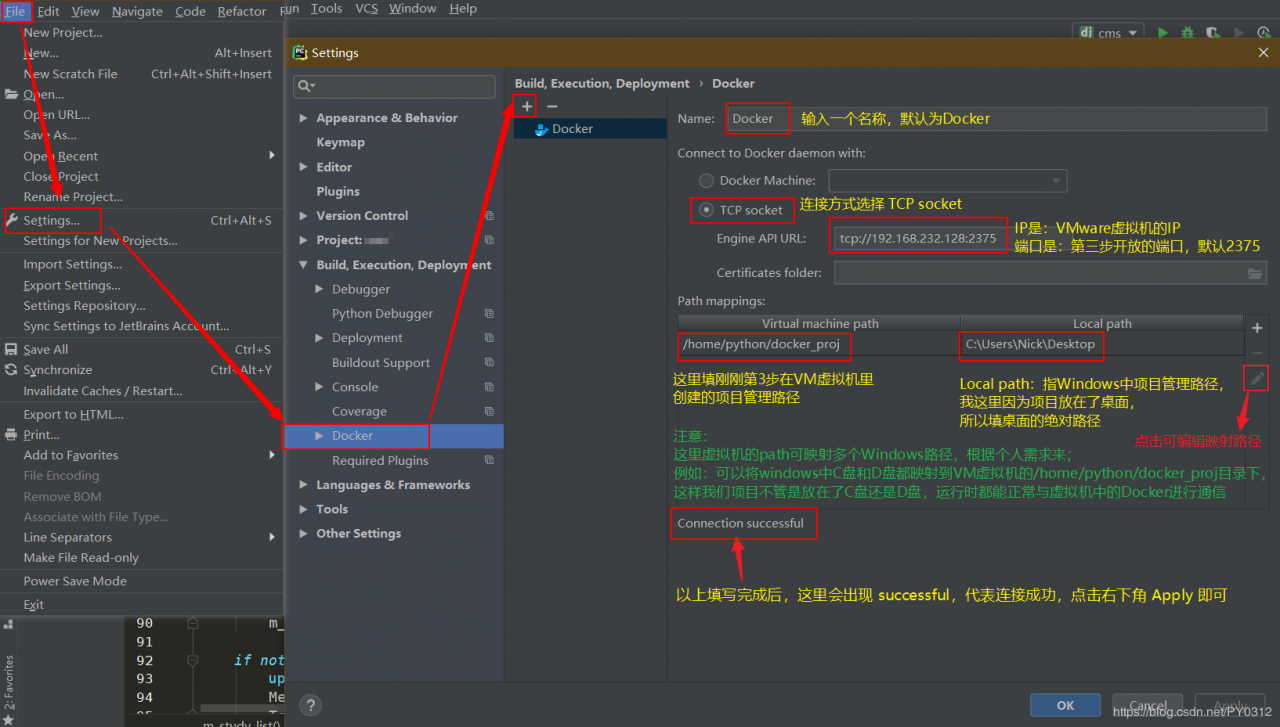The image size is (1280, 727).
Task: Click folder icon of Open menu entry
Action: 12,95
